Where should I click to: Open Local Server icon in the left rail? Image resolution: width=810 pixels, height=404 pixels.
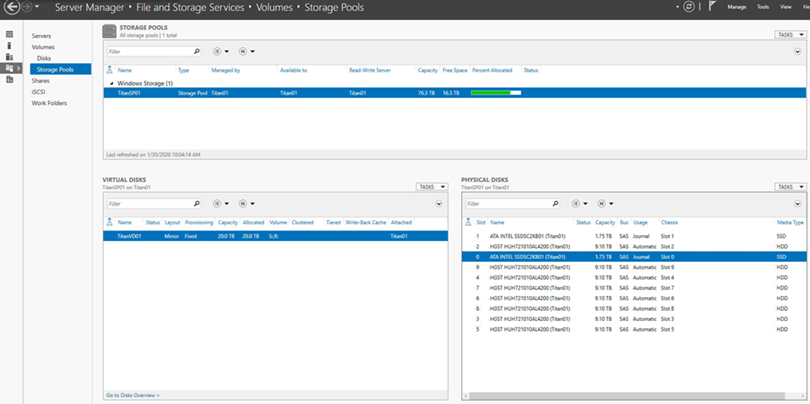9,45
